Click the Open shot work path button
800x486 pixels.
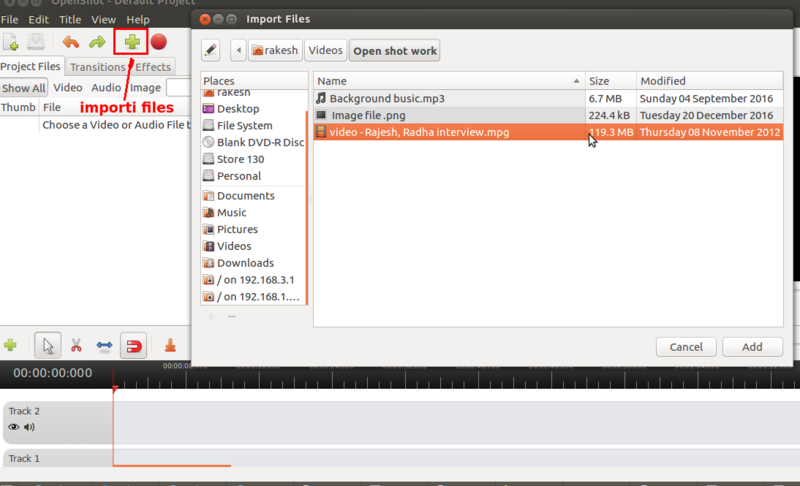tap(394, 50)
